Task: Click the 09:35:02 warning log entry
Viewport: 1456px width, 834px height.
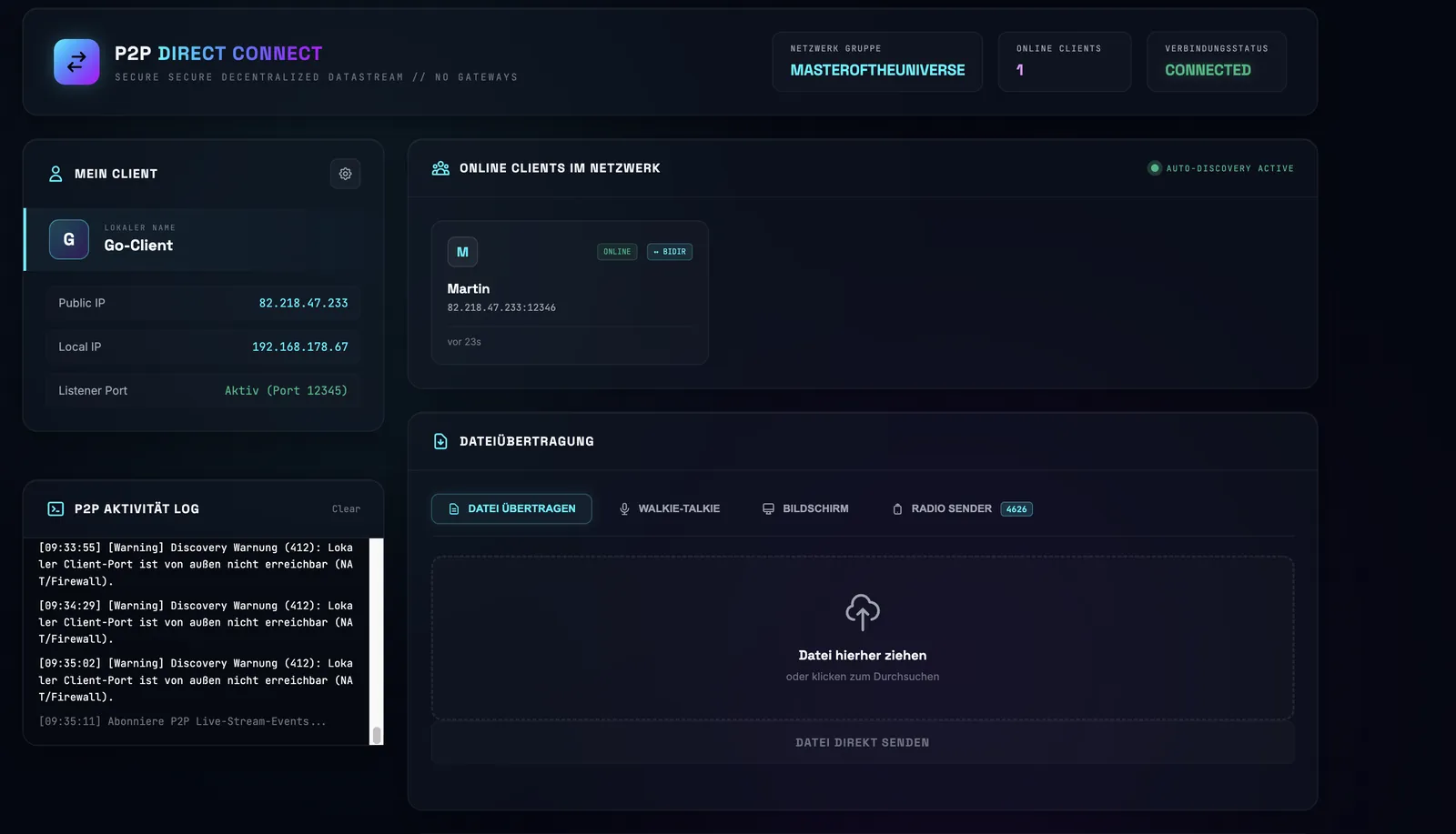Action: coord(197,680)
